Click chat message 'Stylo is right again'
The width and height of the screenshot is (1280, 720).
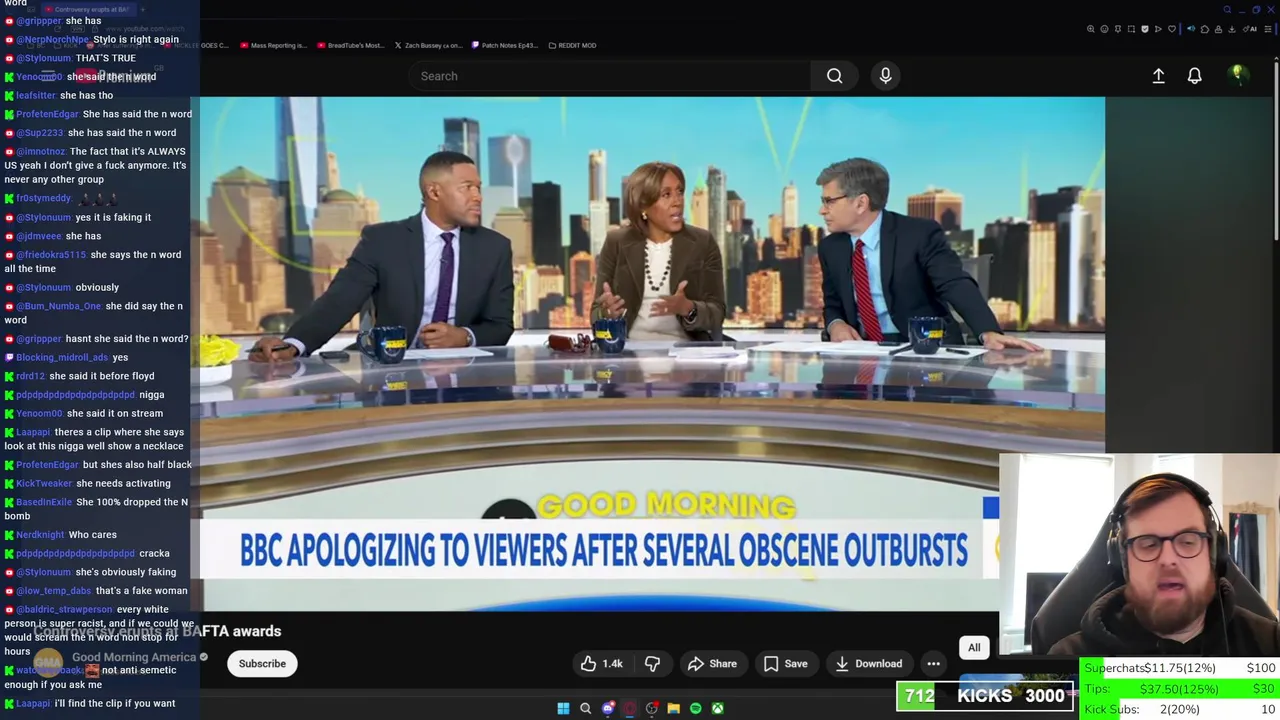tap(136, 39)
